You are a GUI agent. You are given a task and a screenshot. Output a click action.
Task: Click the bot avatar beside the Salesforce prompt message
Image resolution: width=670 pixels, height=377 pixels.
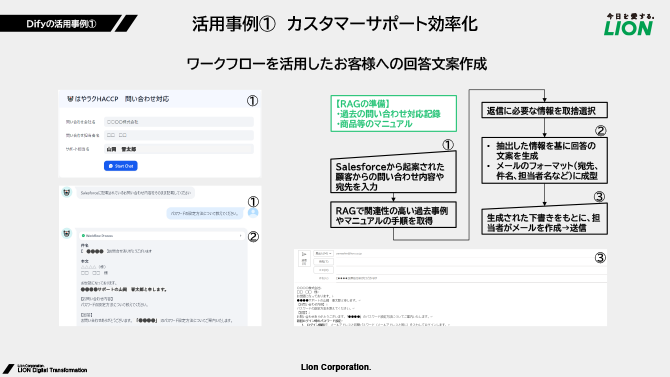tap(67, 192)
